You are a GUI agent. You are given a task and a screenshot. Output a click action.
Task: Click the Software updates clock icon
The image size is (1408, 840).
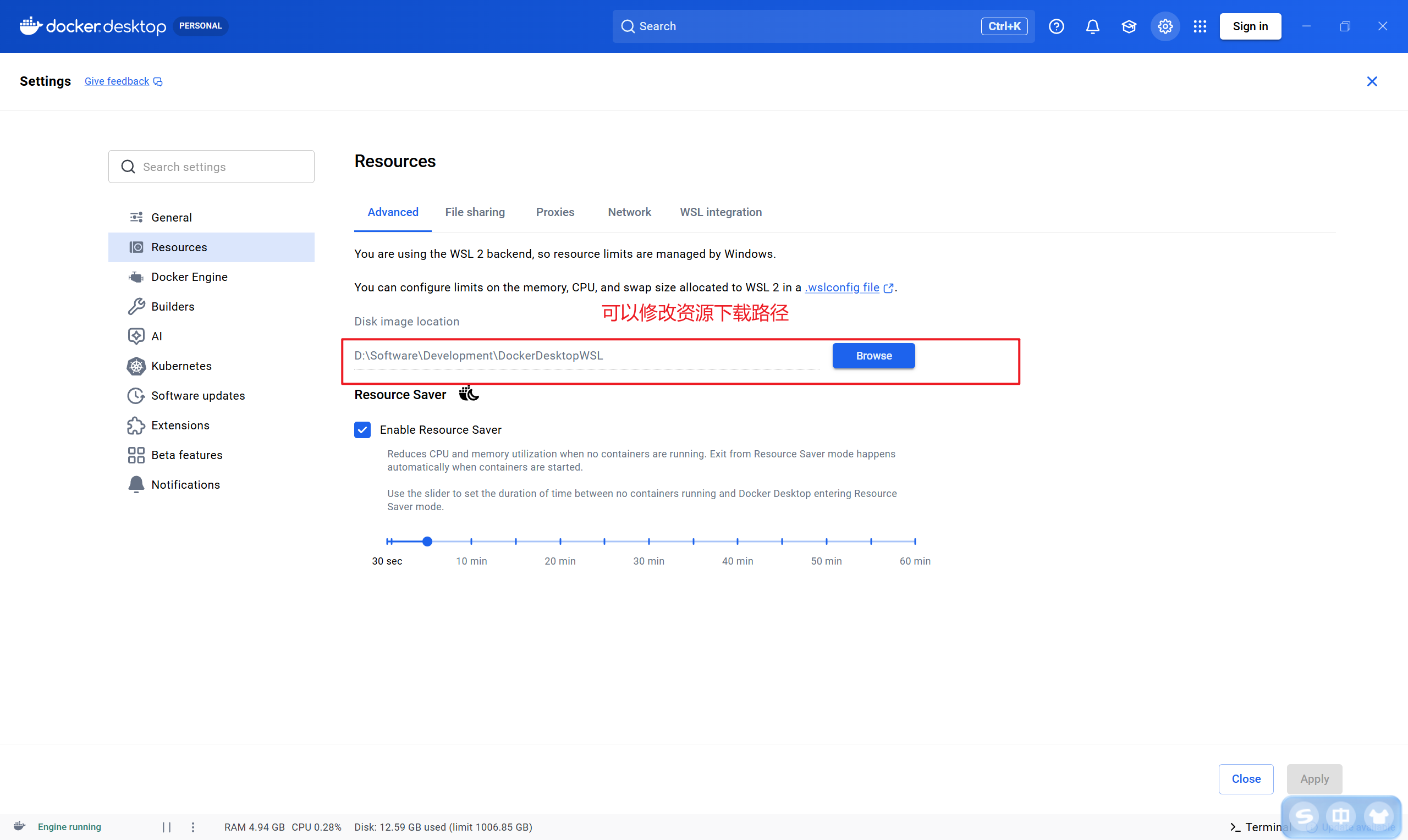point(136,396)
